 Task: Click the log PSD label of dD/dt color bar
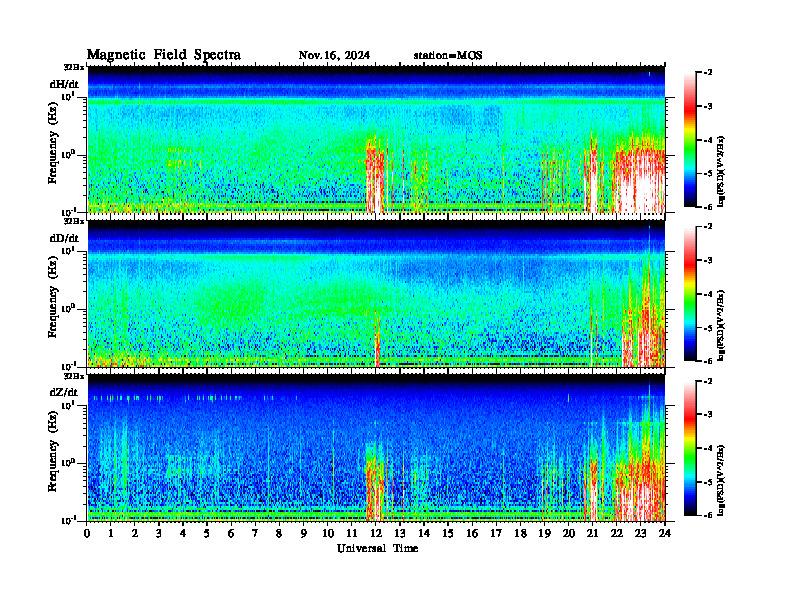[722, 326]
